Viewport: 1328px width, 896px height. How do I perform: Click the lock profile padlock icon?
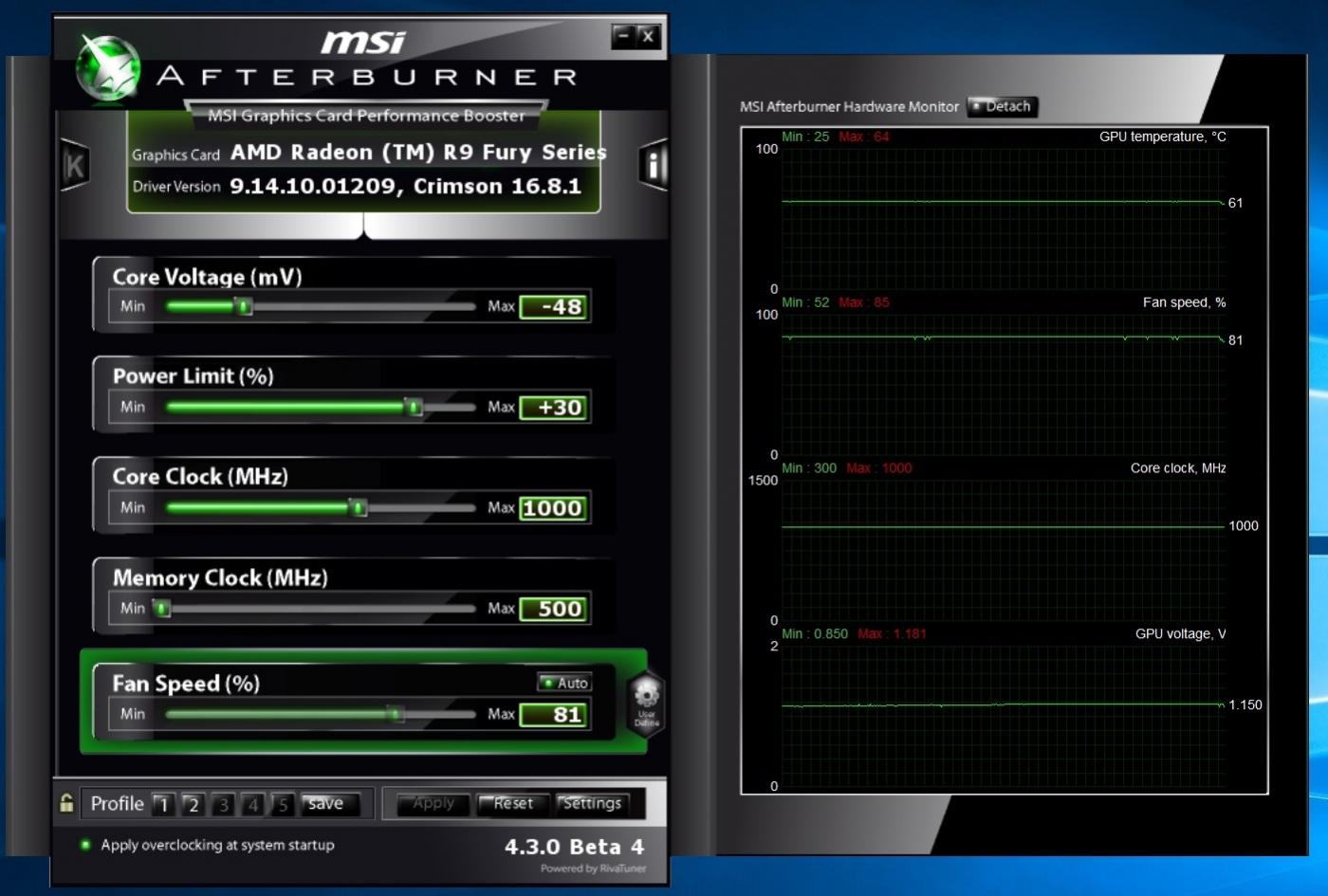click(x=66, y=803)
